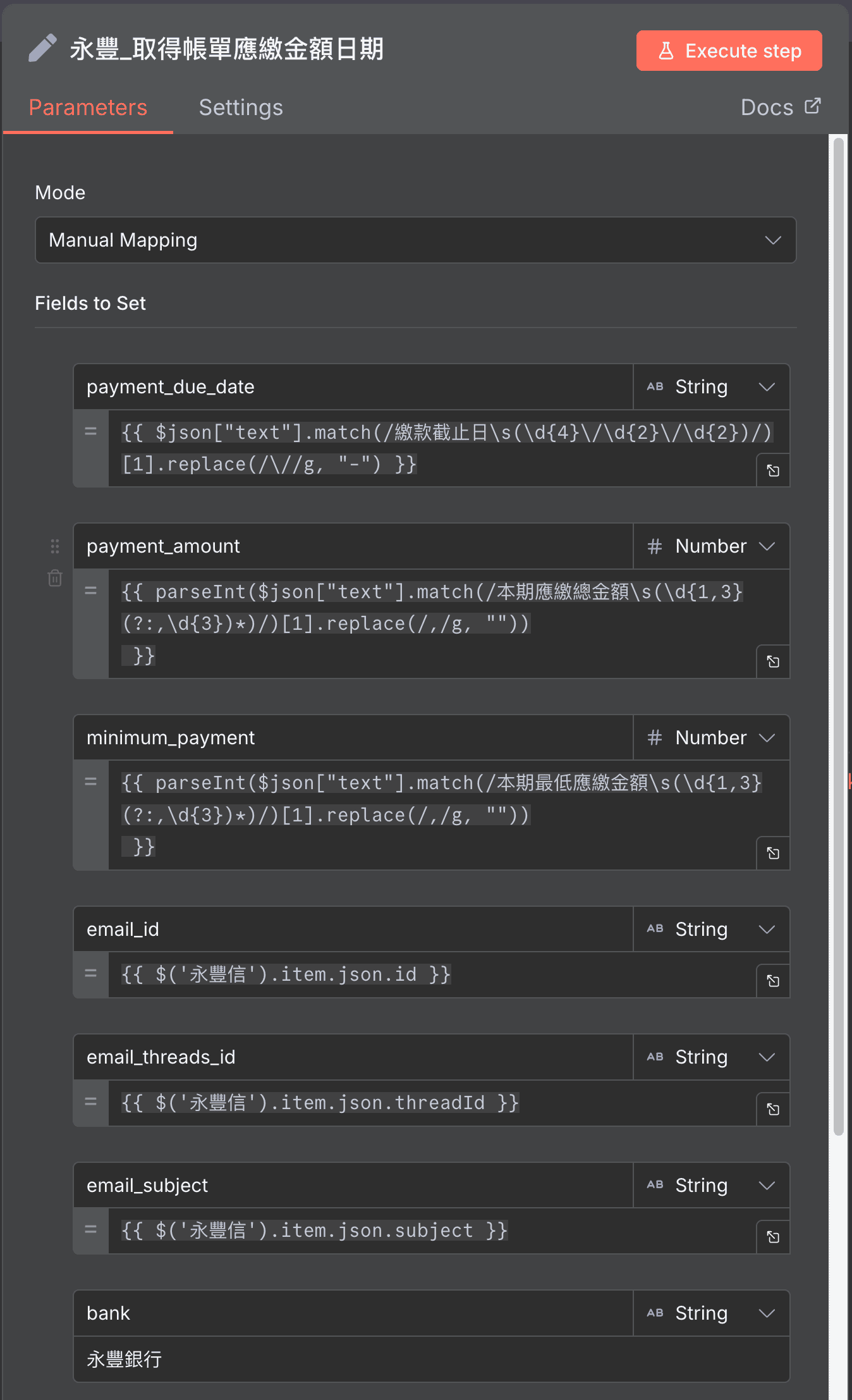
Task: Open the Mode dropdown showing Manual Mapping
Action: pos(415,240)
